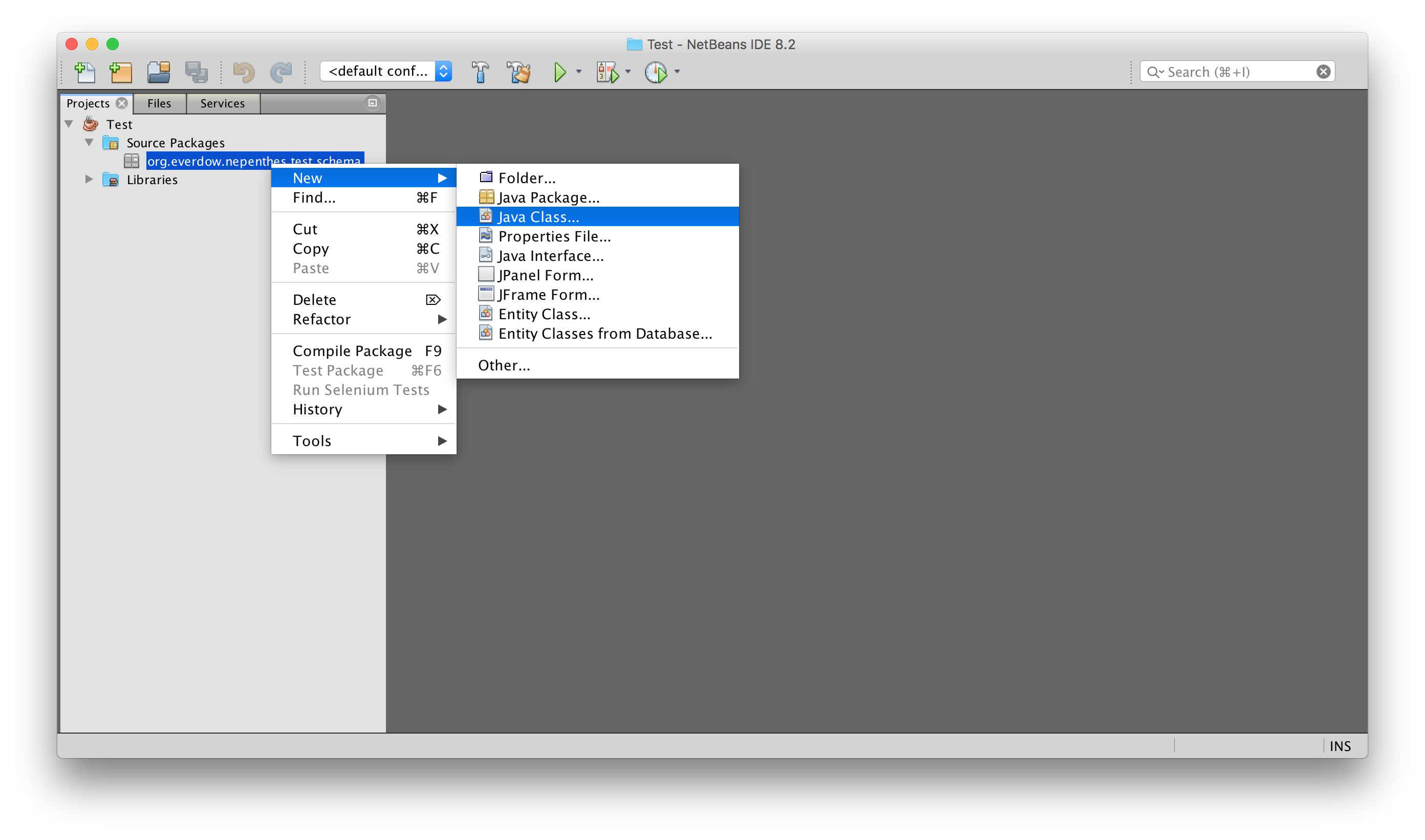This screenshot has height=840, width=1425.
Task: Click the New Project toolbar icon
Action: point(121,72)
